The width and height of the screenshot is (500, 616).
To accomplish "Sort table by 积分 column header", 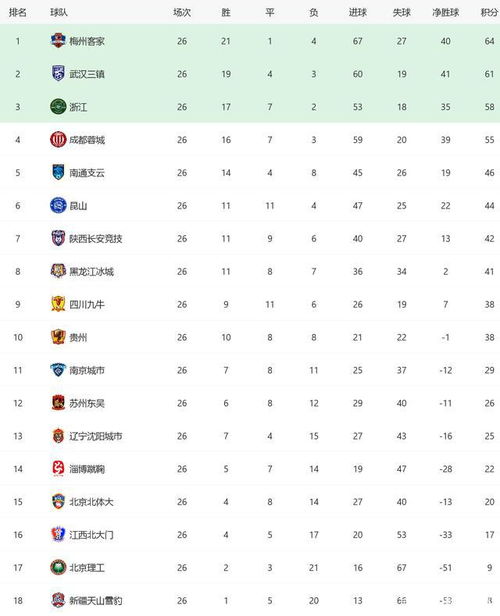I will (489, 13).
